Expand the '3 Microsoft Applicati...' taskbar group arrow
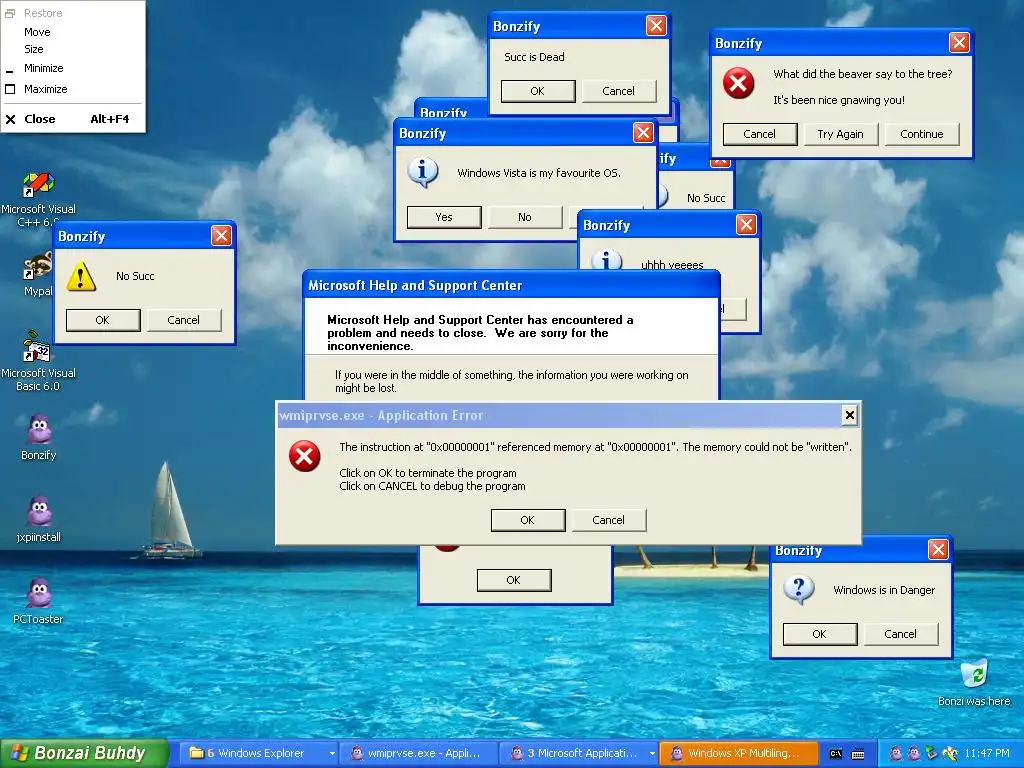 tap(652, 754)
